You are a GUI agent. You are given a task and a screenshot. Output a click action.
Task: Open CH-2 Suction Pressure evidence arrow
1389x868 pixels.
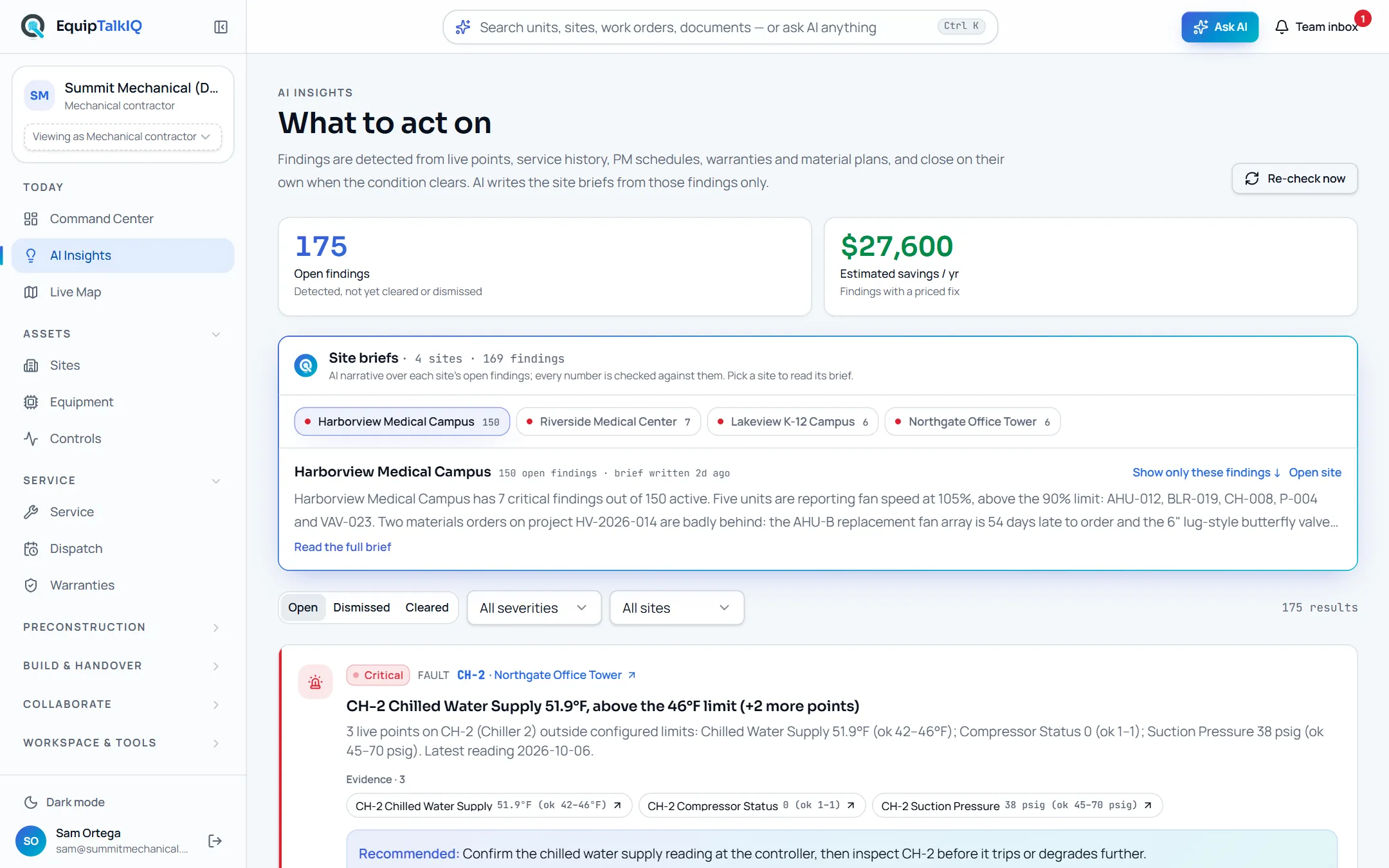pyautogui.click(x=1148, y=806)
